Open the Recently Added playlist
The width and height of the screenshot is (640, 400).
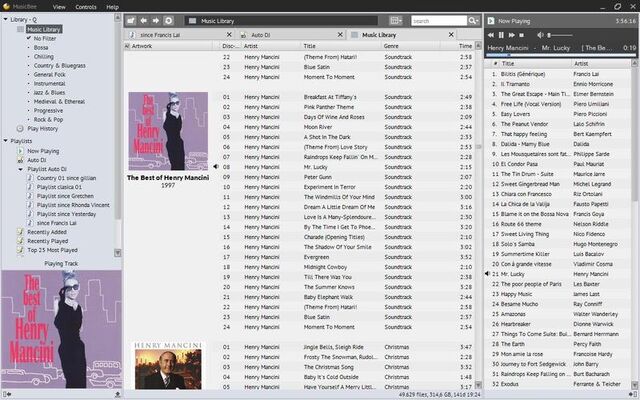(x=47, y=232)
